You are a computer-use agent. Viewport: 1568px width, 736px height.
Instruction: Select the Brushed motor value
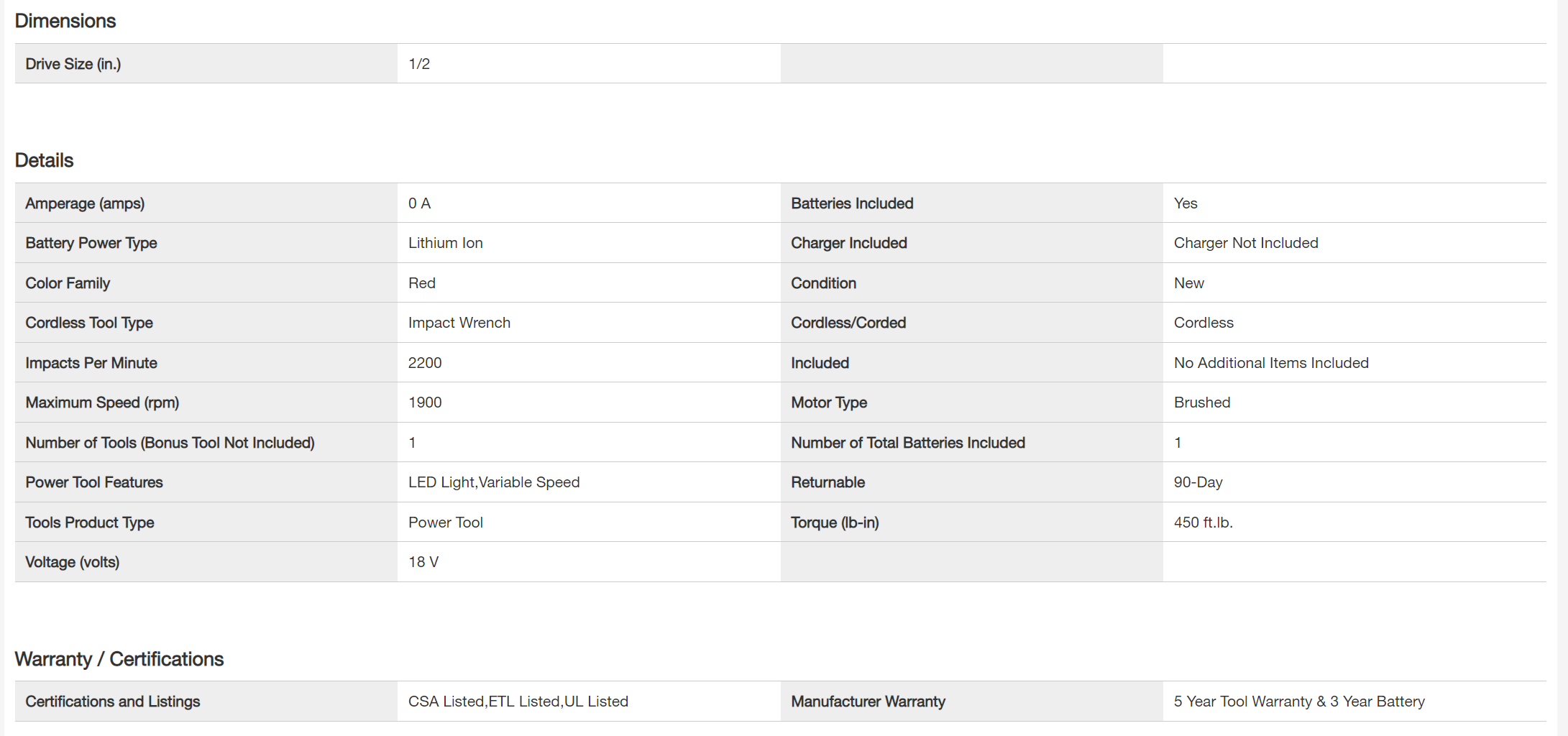click(x=1202, y=402)
